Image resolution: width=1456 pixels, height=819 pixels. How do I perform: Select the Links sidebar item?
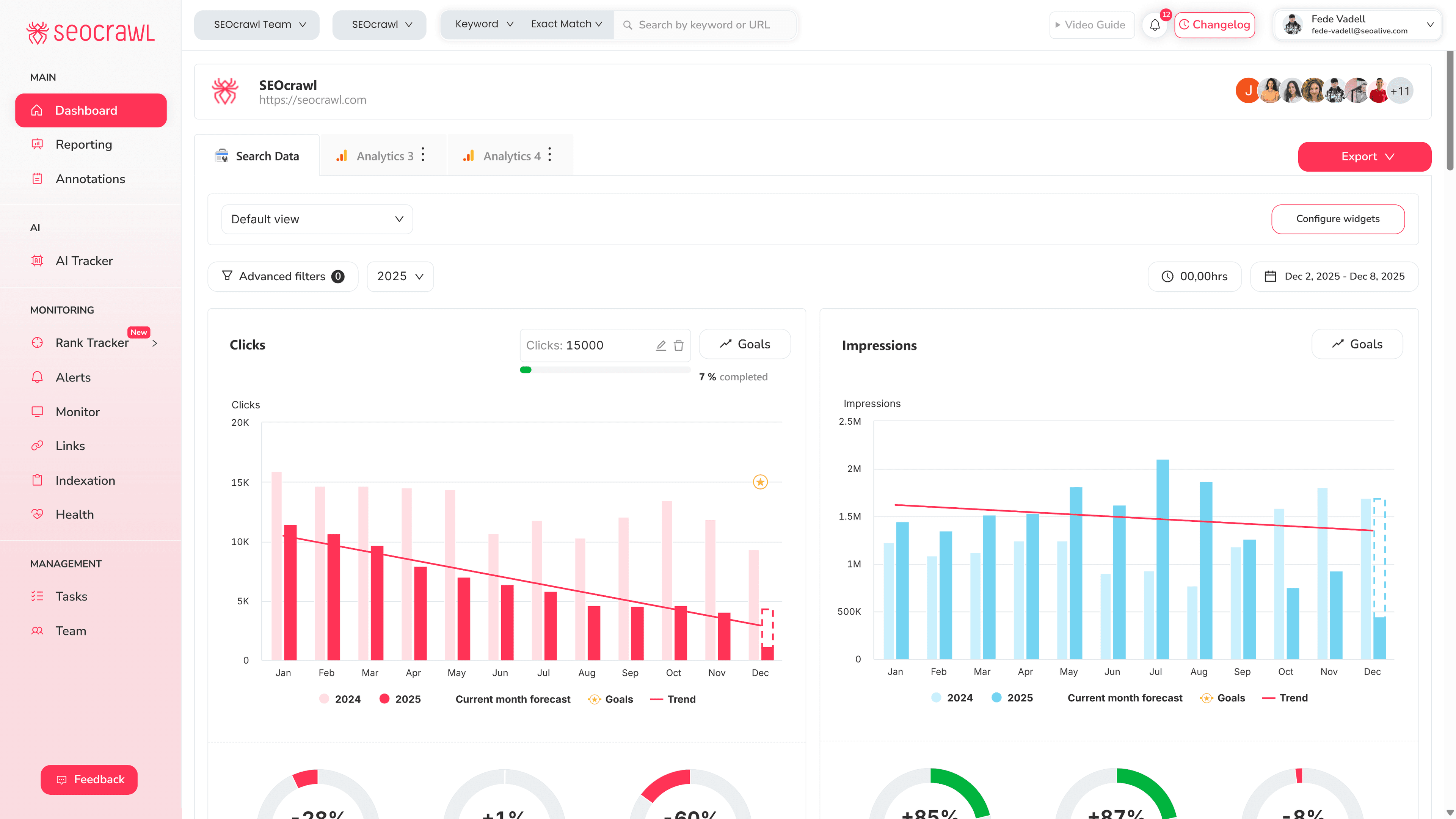pos(70,446)
